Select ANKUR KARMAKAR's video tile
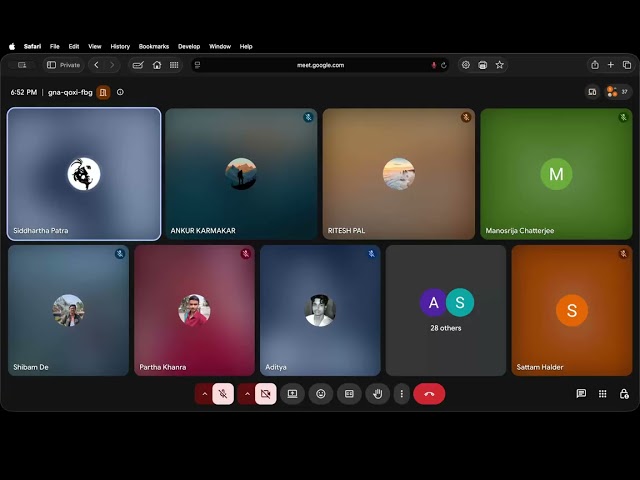Screen dimensions: 640x480 [x=241, y=174]
